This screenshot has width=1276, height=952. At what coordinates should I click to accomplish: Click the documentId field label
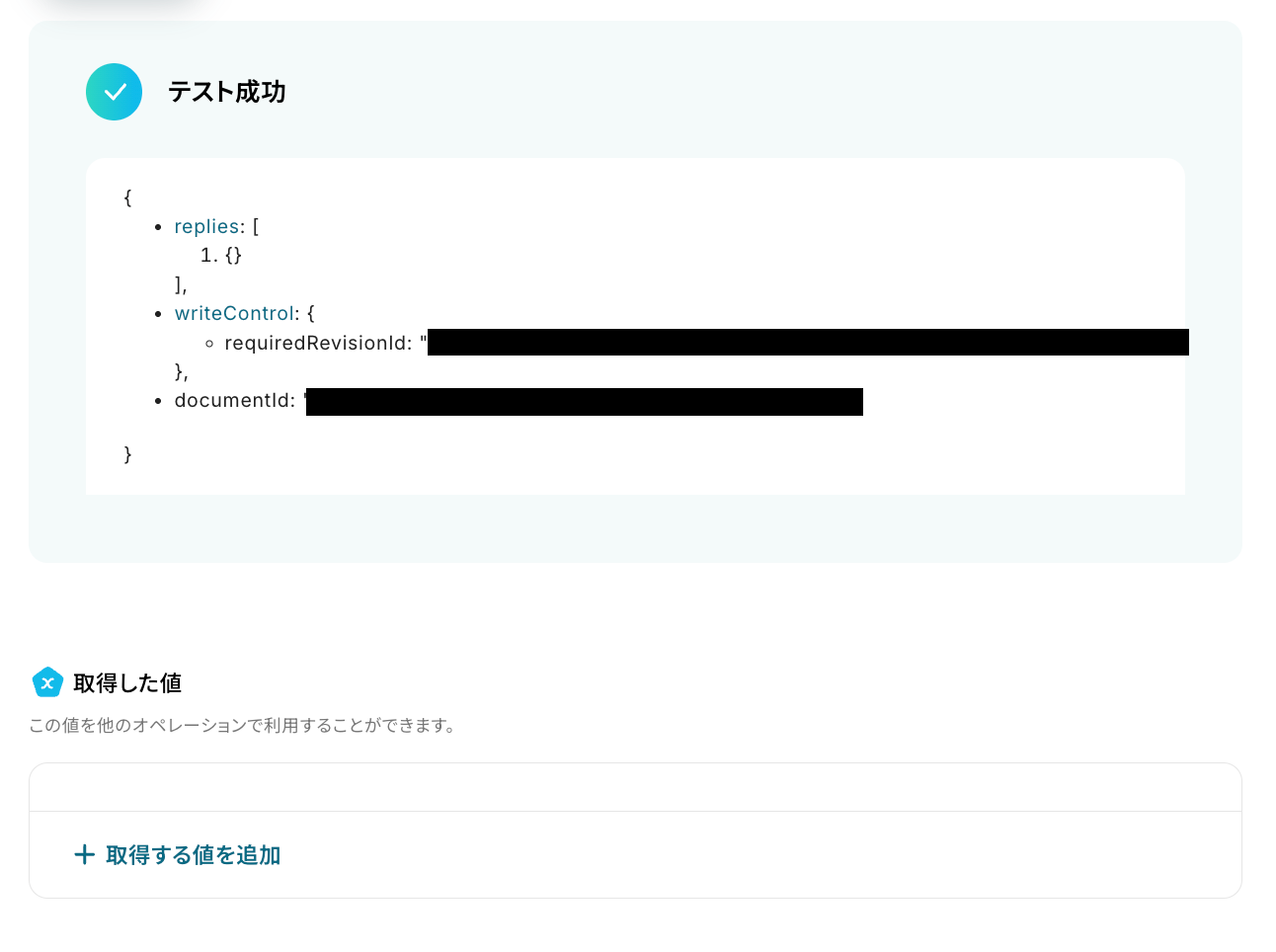tap(234, 400)
